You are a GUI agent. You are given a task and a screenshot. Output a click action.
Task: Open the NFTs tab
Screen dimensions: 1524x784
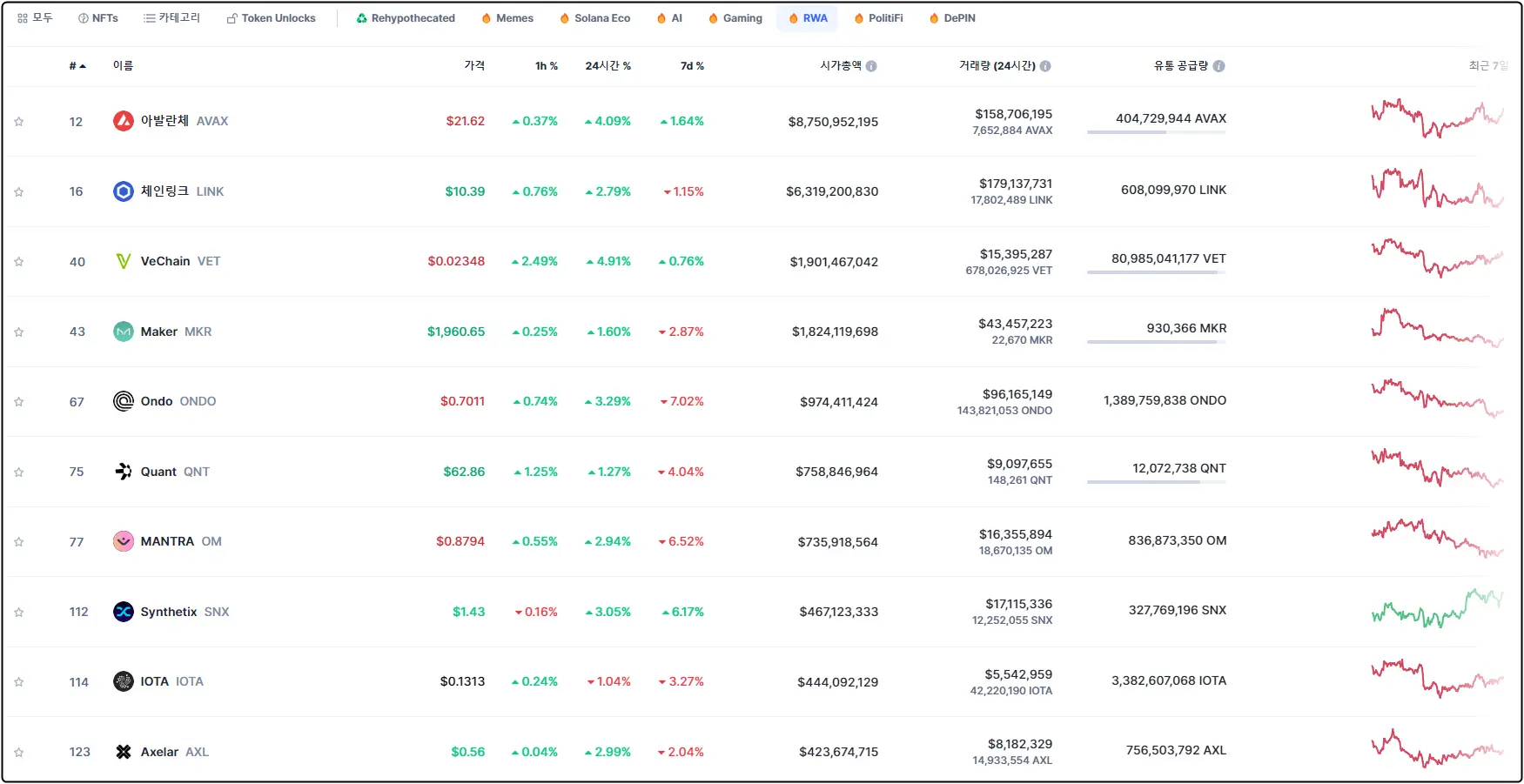pos(98,18)
